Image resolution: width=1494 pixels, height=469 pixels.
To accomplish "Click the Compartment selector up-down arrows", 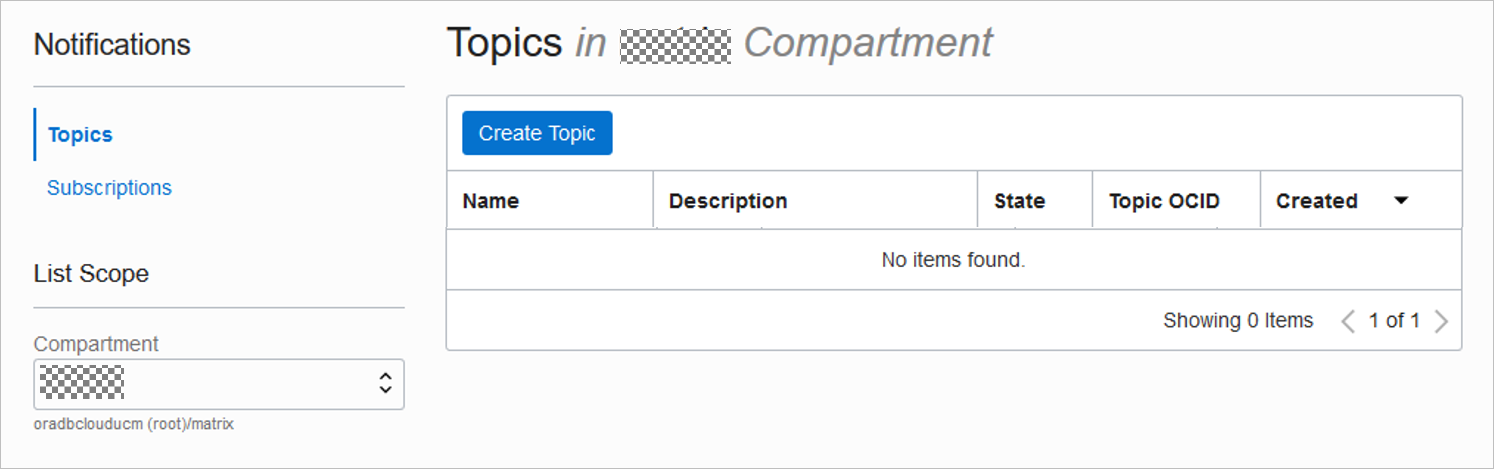I will click(x=385, y=383).
